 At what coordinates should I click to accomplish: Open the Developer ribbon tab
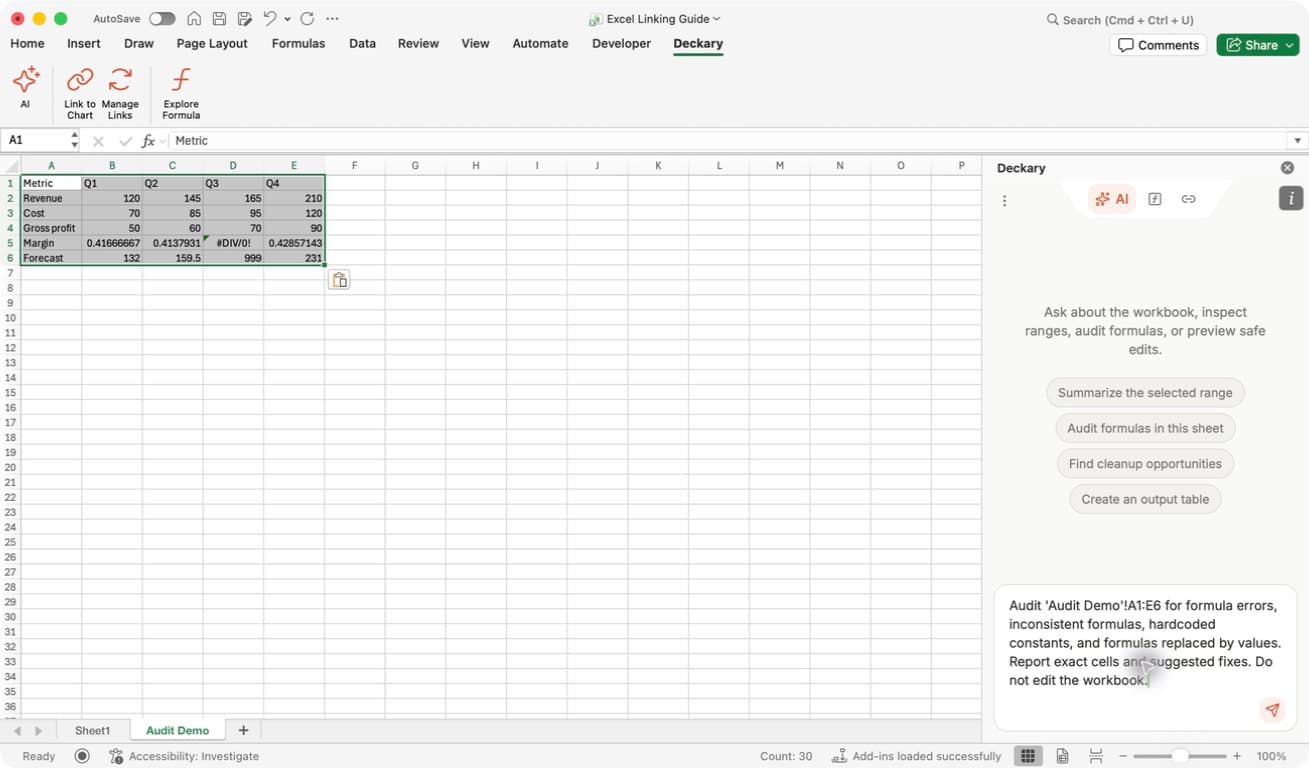click(x=621, y=44)
